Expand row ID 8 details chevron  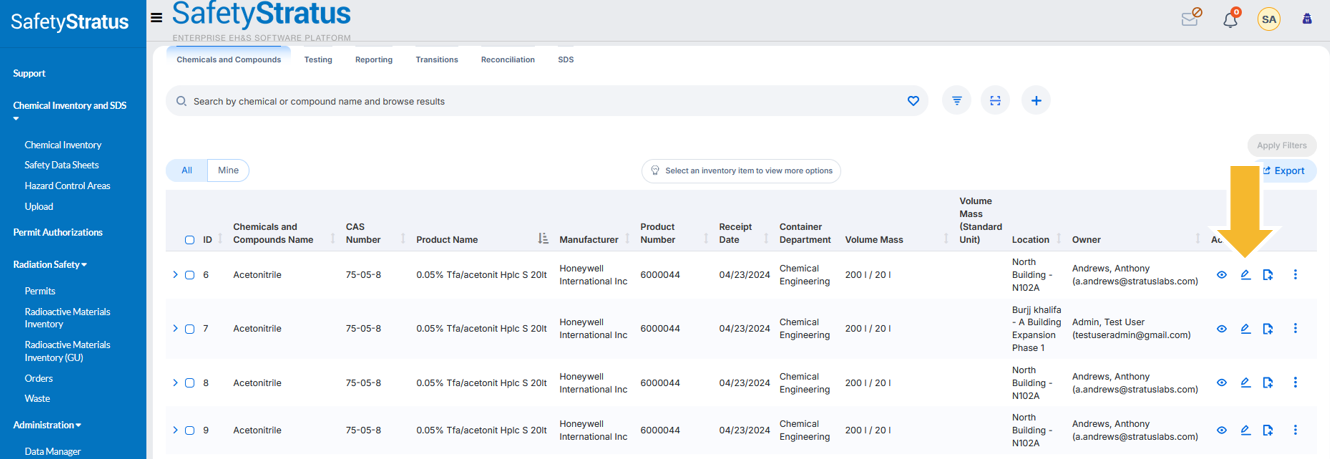(175, 383)
